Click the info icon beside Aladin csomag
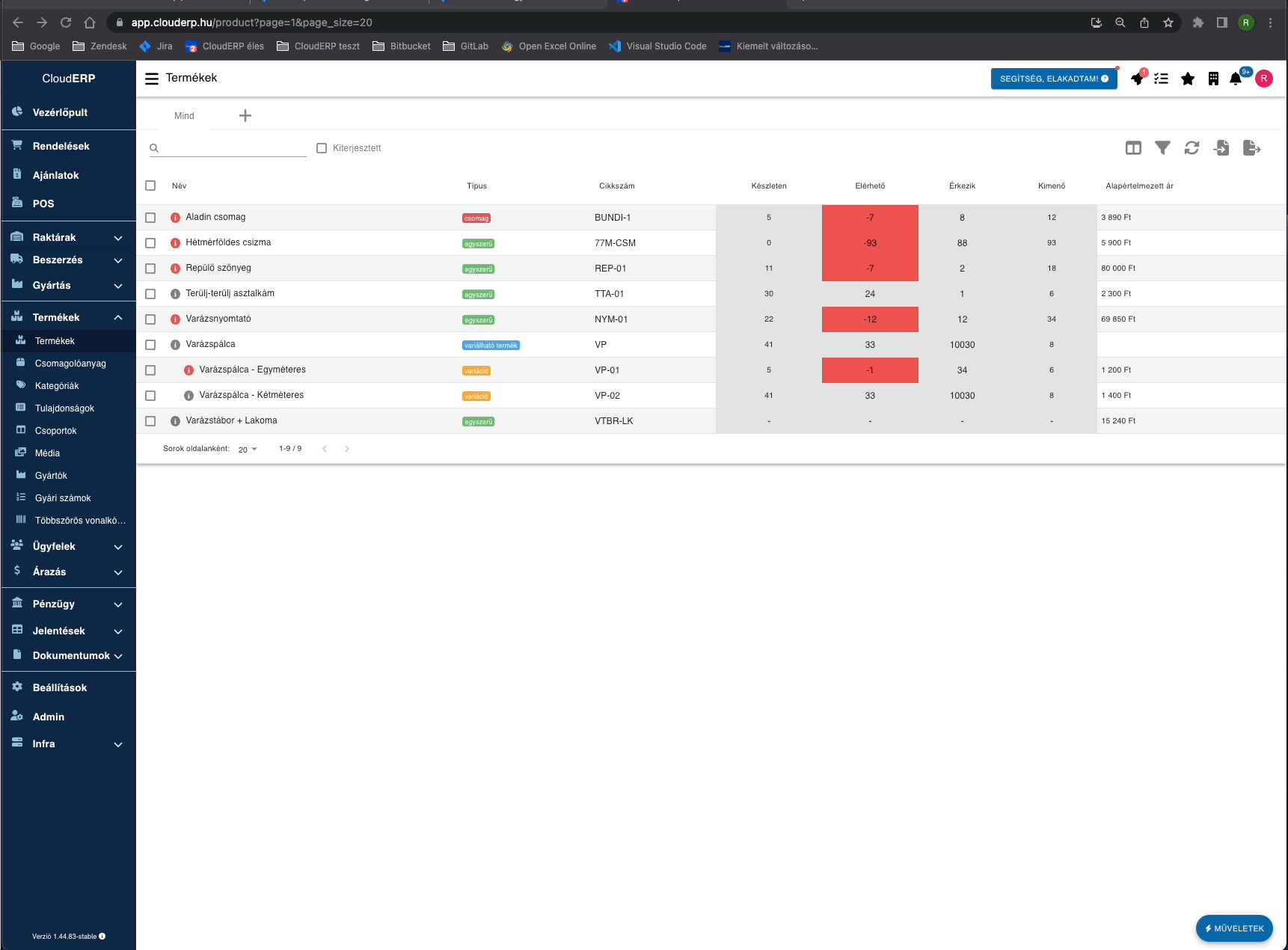 [175, 218]
